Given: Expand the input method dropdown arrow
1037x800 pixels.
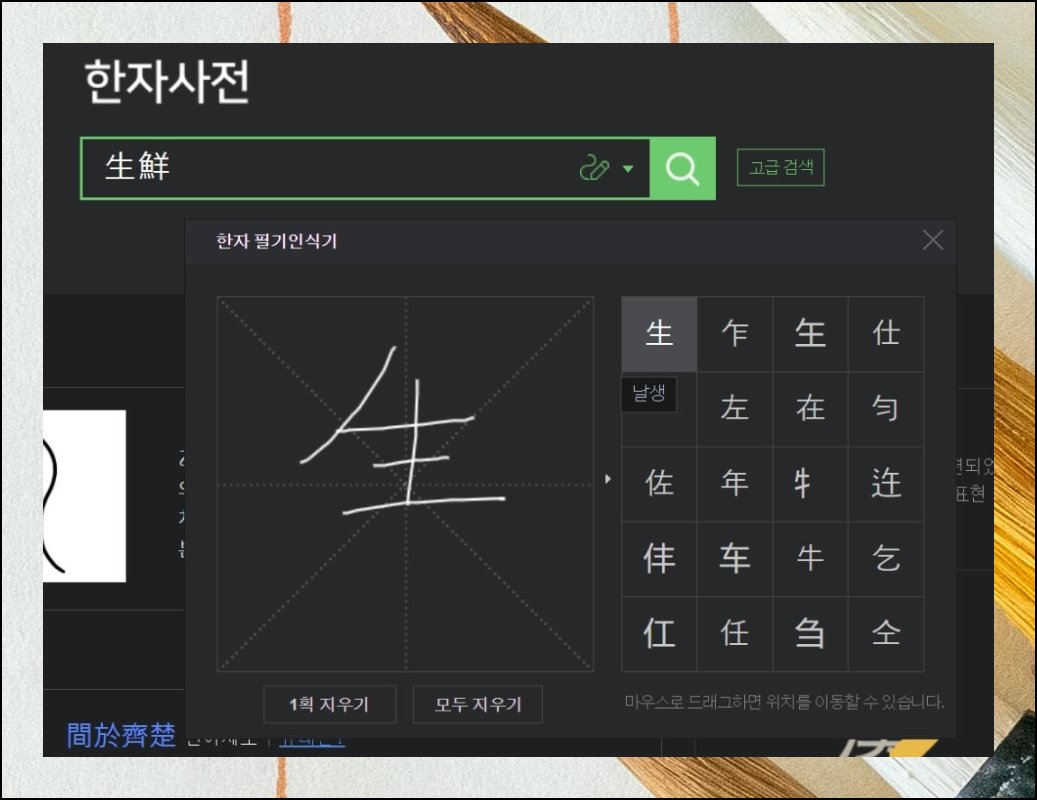Looking at the screenshot, I should click(628, 169).
